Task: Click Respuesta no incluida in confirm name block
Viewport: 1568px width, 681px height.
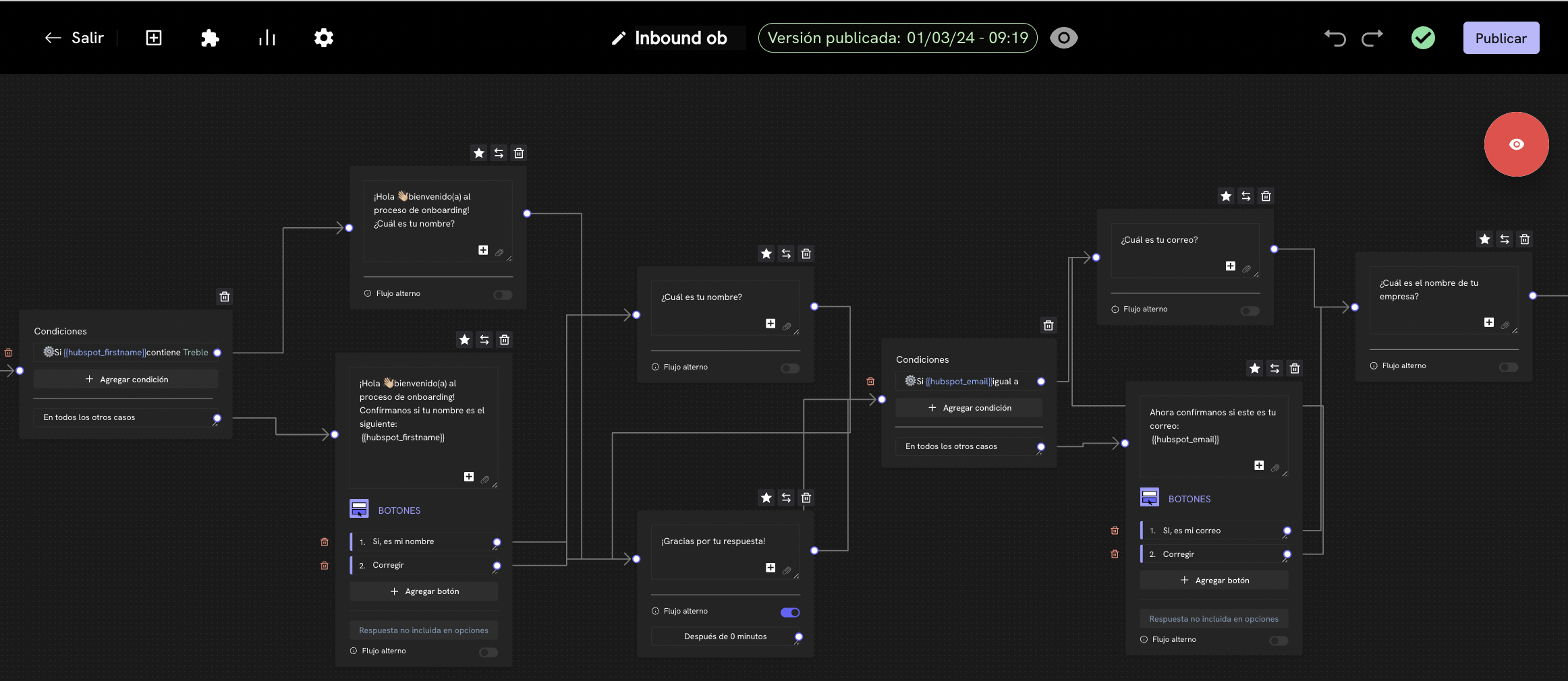Action: pos(424,630)
